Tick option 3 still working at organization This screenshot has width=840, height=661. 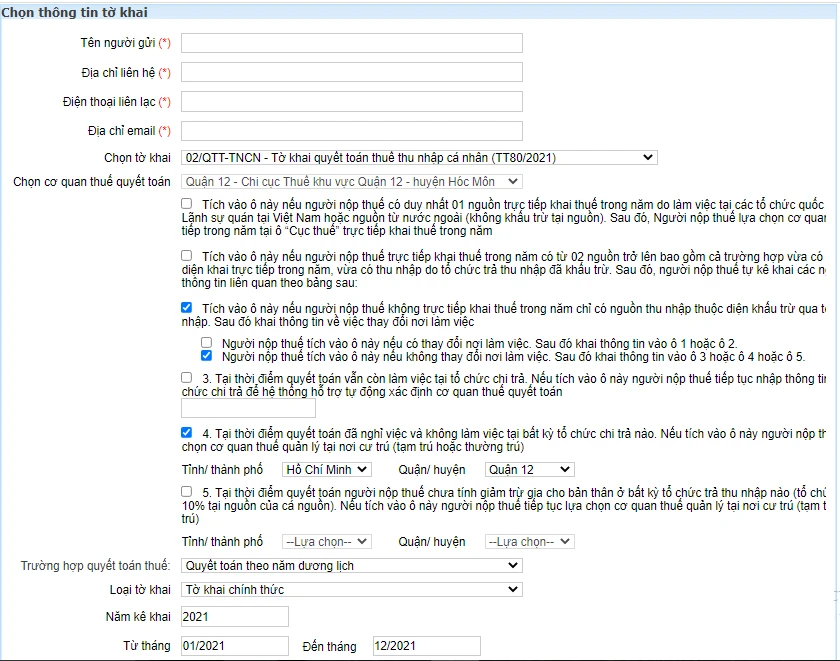click(187, 378)
